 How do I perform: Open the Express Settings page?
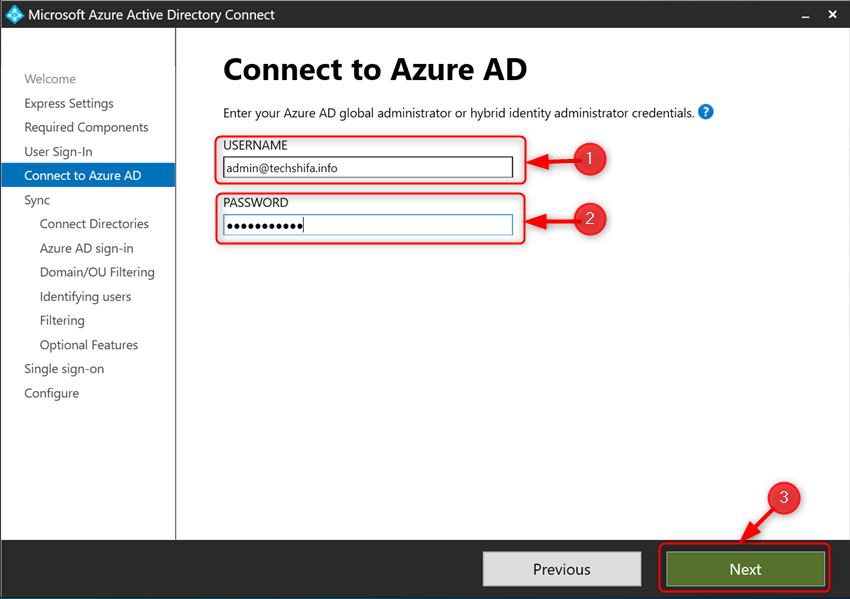click(x=68, y=103)
